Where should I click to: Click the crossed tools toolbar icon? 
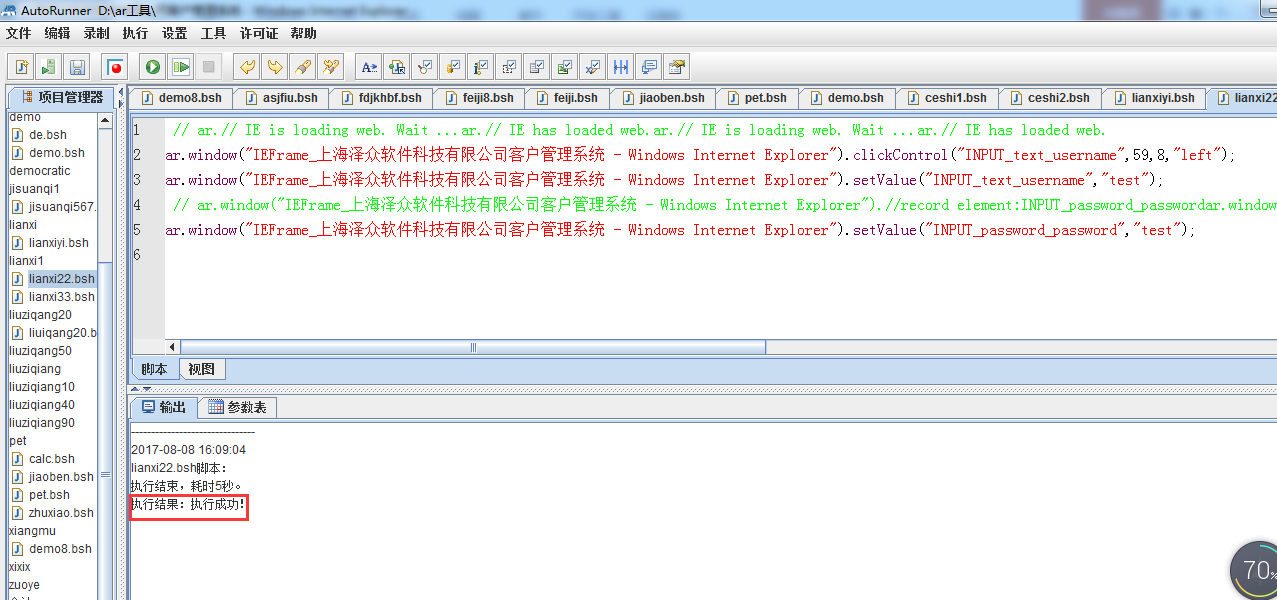330,67
